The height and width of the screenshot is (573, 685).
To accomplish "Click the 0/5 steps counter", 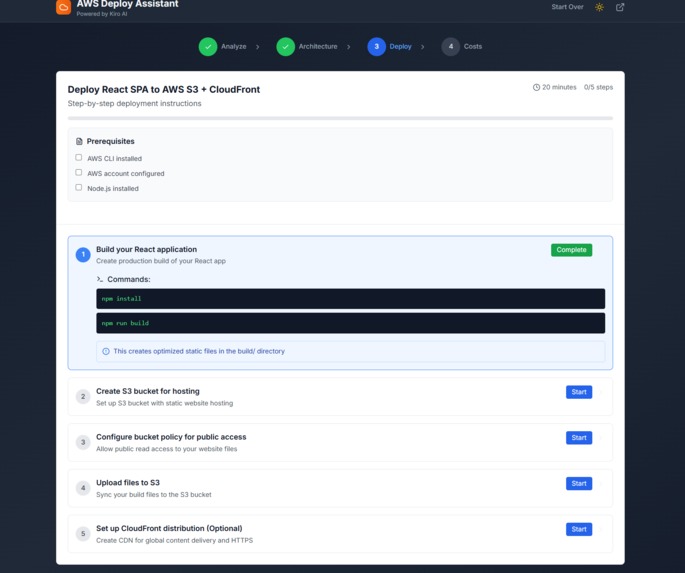I will click(598, 87).
